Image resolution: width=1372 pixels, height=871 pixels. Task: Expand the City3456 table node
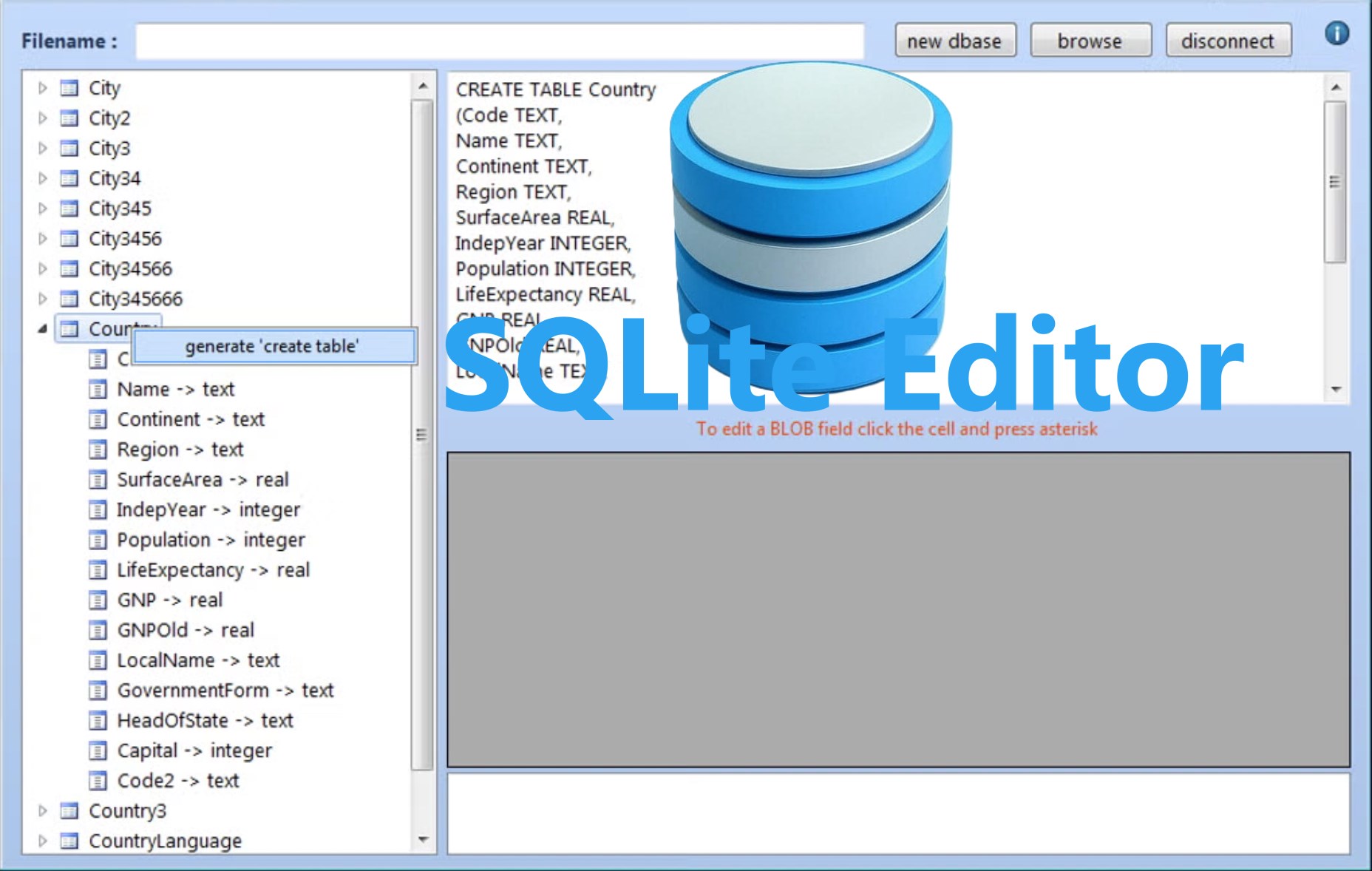pos(43,239)
